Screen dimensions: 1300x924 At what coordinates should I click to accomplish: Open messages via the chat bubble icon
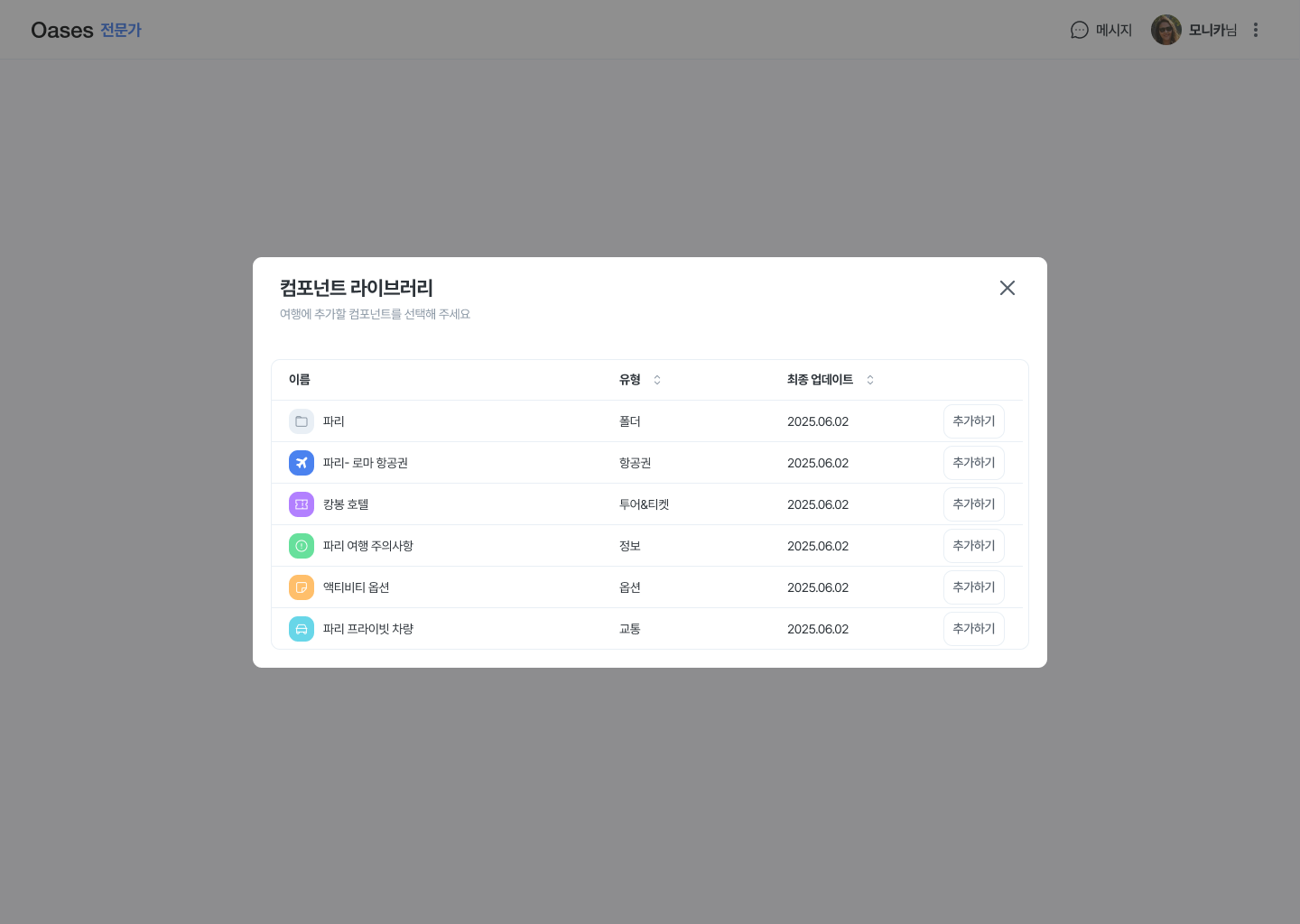tap(1080, 30)
